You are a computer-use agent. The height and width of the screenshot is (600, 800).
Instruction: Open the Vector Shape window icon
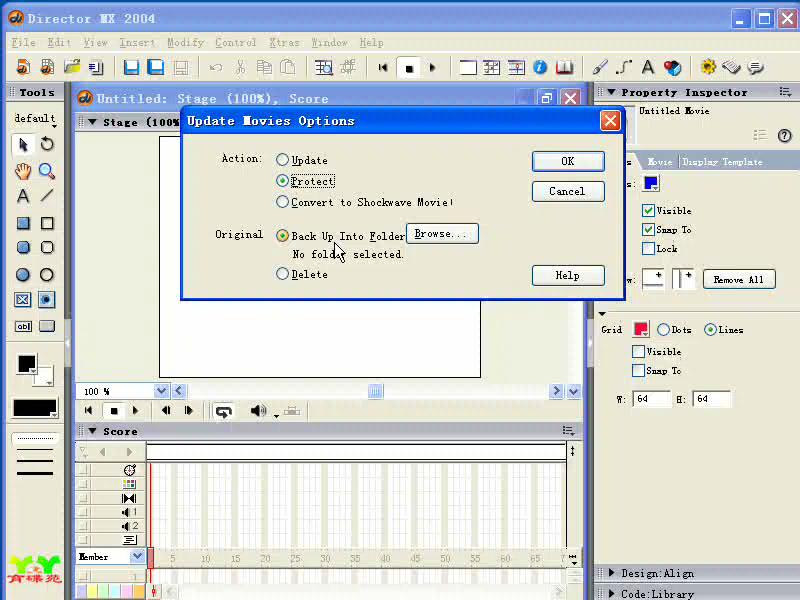tap(624, 67)
